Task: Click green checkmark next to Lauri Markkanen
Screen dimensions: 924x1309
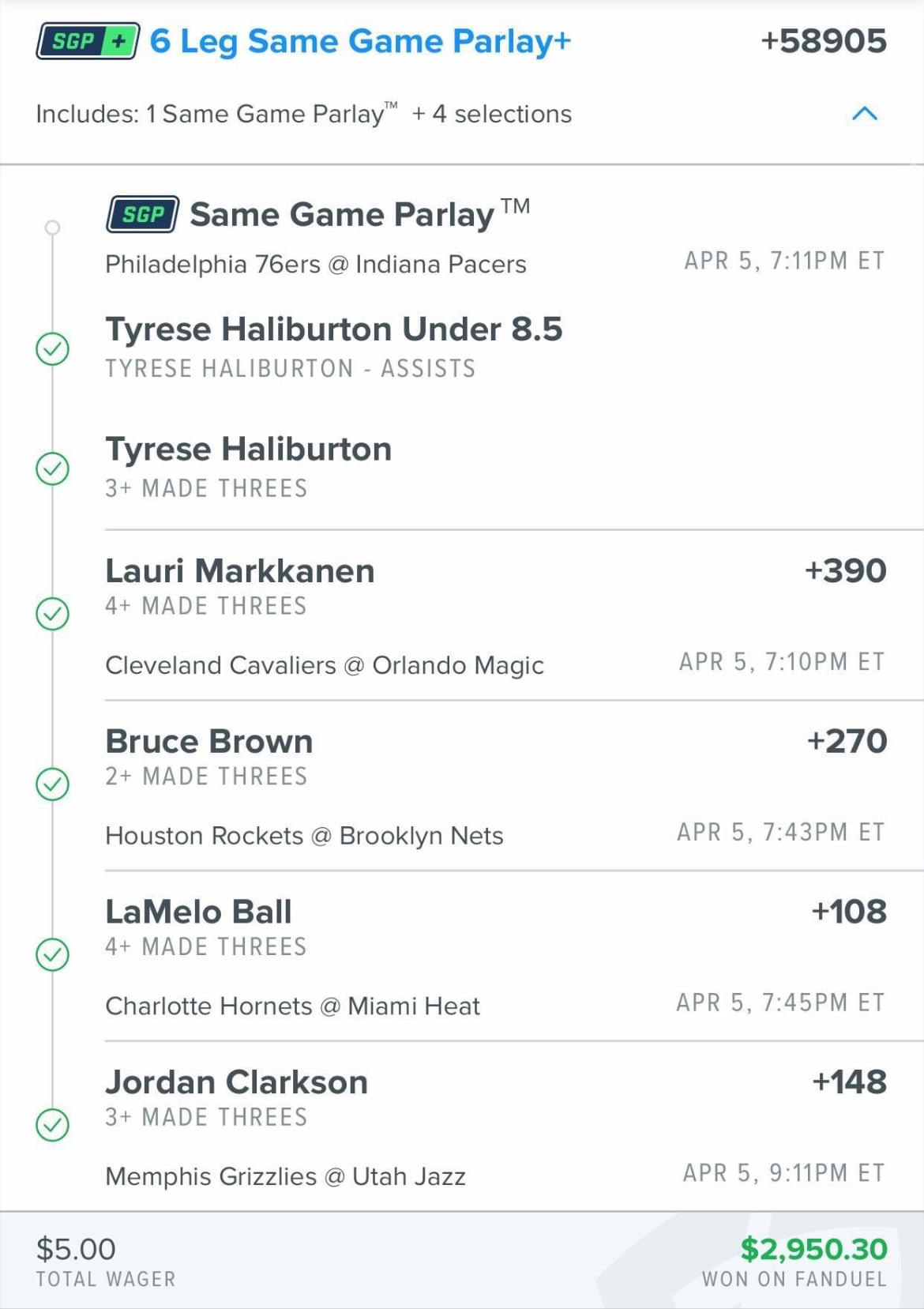Action: click(x=53, y=614)
